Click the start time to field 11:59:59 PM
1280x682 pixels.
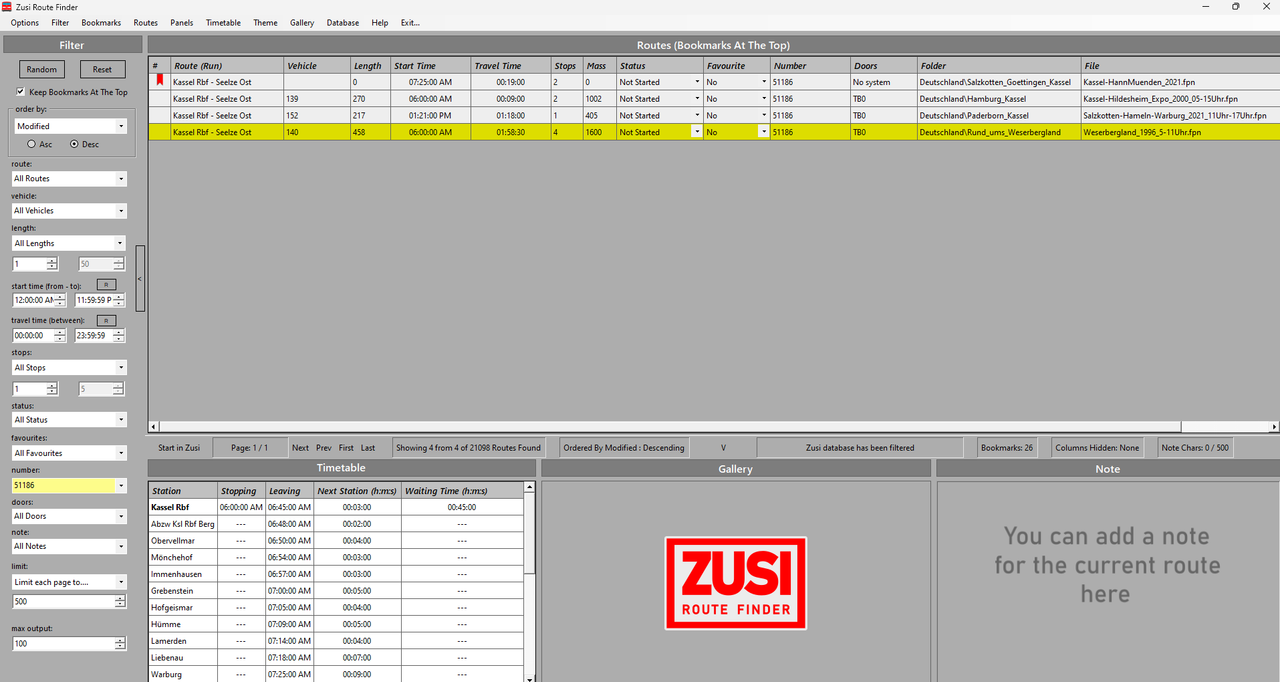(x=95, y=300)
